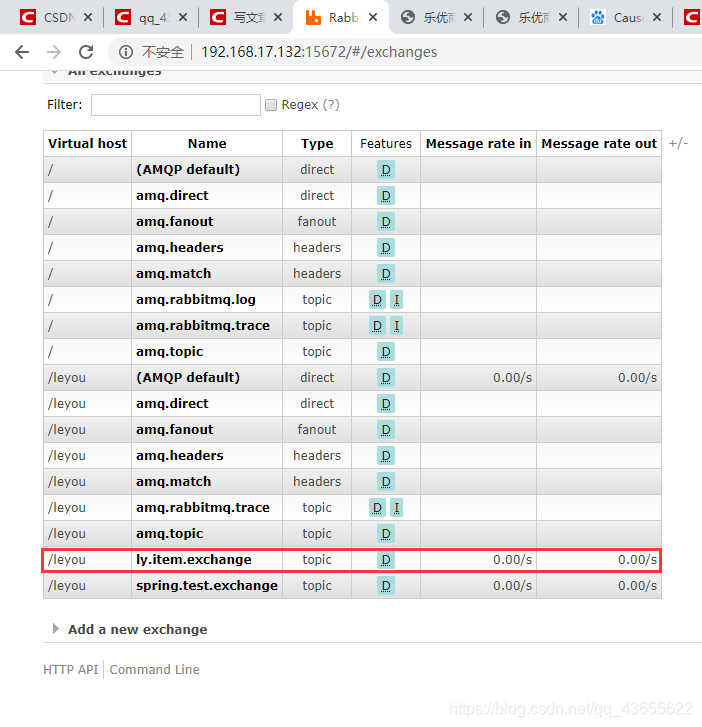Go forward in browser history

click(54, 52)
